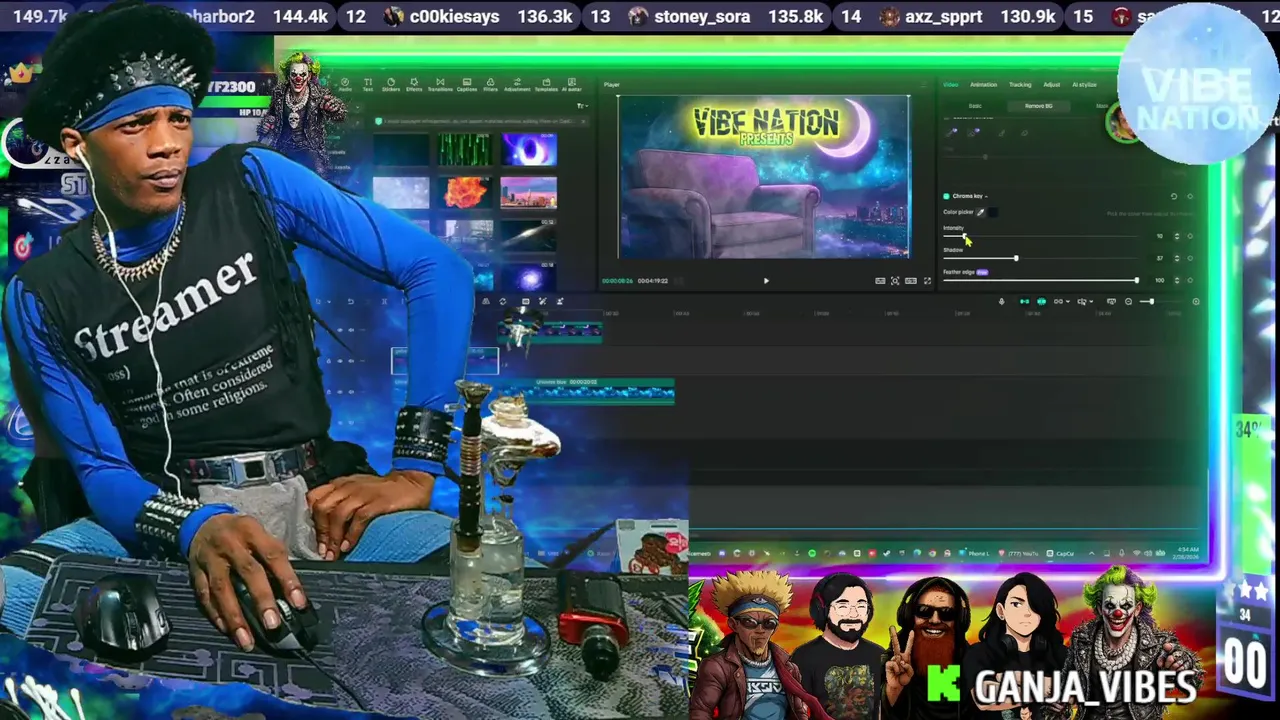
Task: Open the Stickers library
Action: point(391,85)
